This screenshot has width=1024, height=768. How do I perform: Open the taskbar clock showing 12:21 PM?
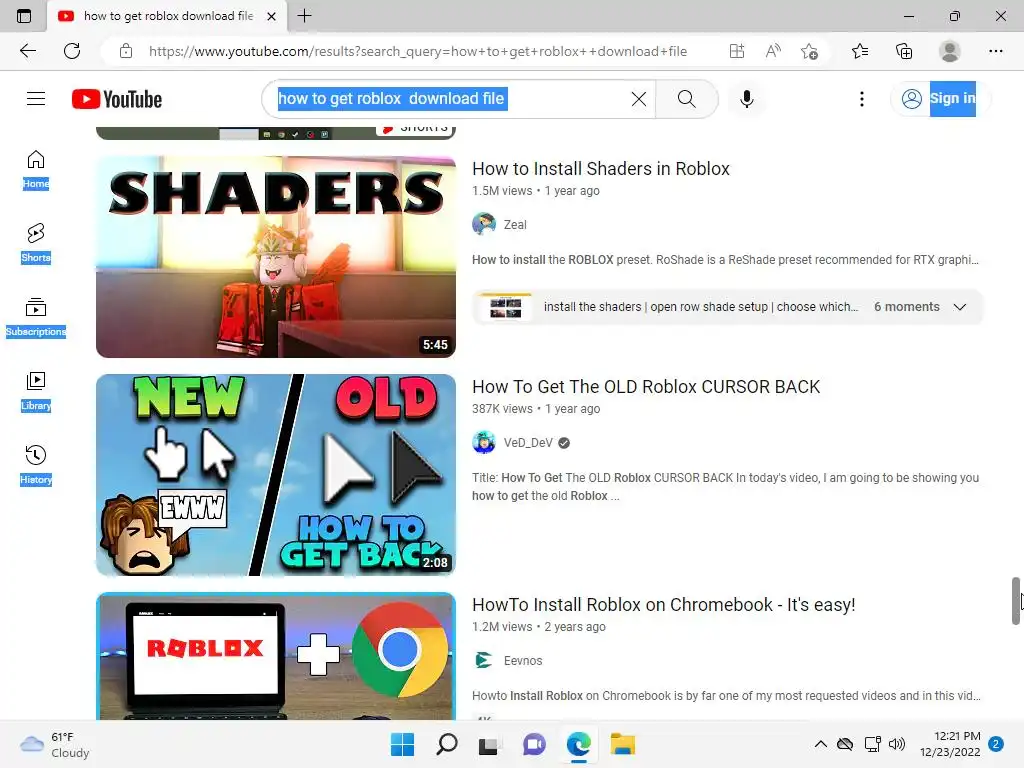tap(950, 744)
